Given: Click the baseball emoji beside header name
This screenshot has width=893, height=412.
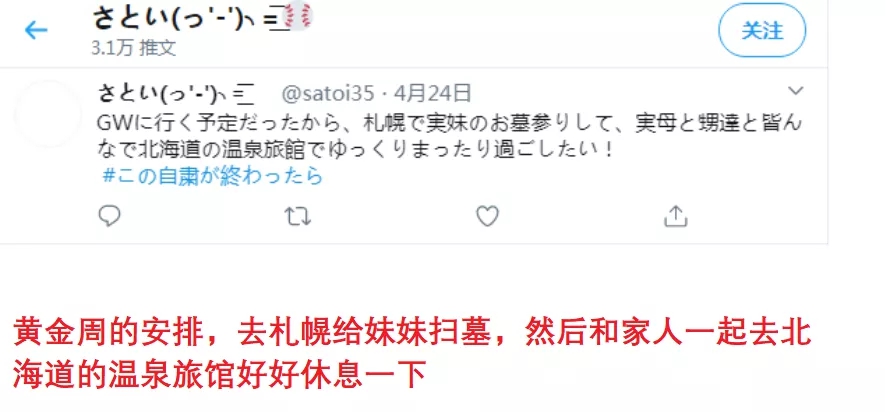Looking at the screenshot, I should coord(298,16).
